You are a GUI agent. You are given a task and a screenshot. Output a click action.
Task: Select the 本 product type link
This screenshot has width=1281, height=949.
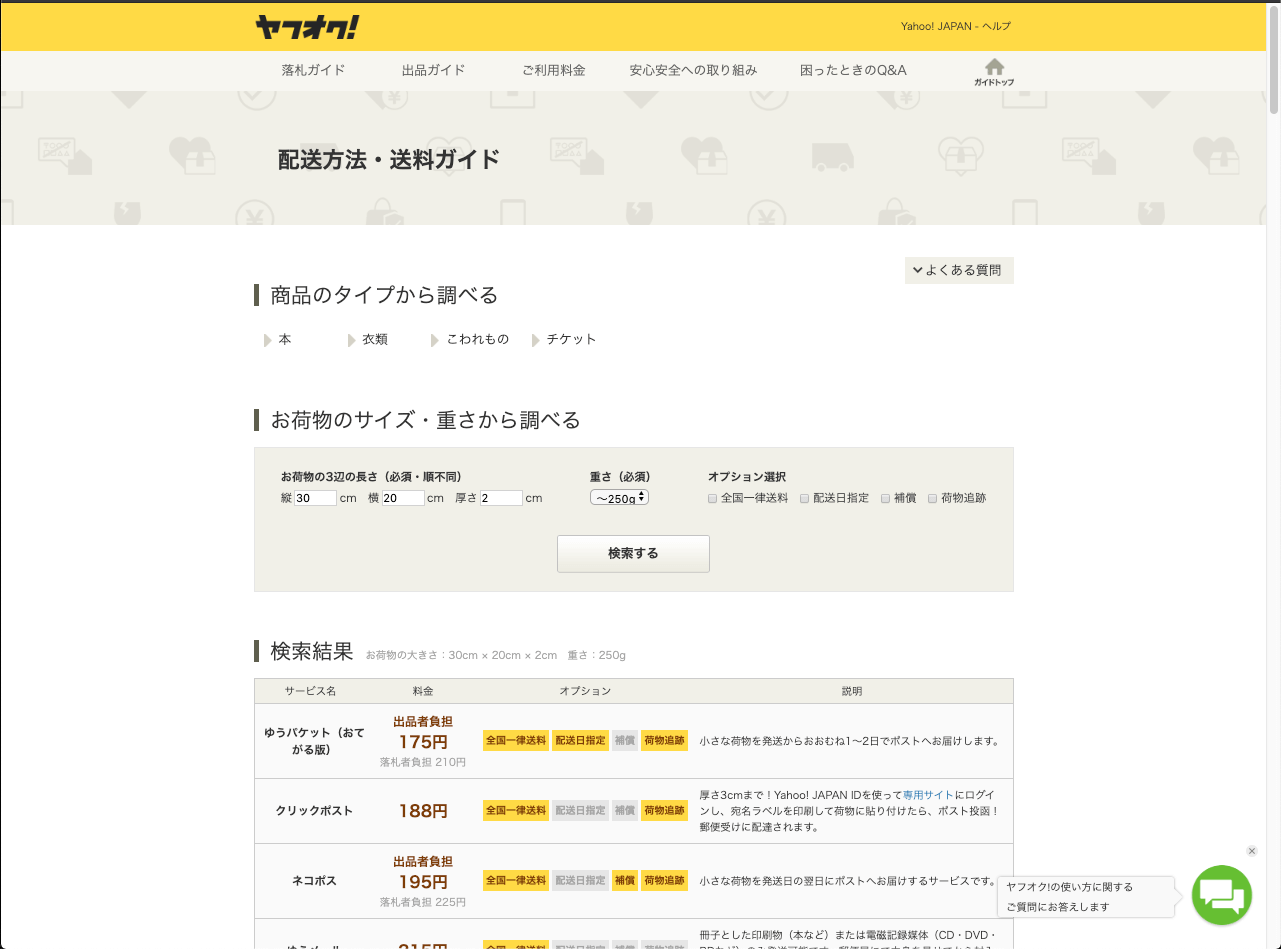coord(285,340)
